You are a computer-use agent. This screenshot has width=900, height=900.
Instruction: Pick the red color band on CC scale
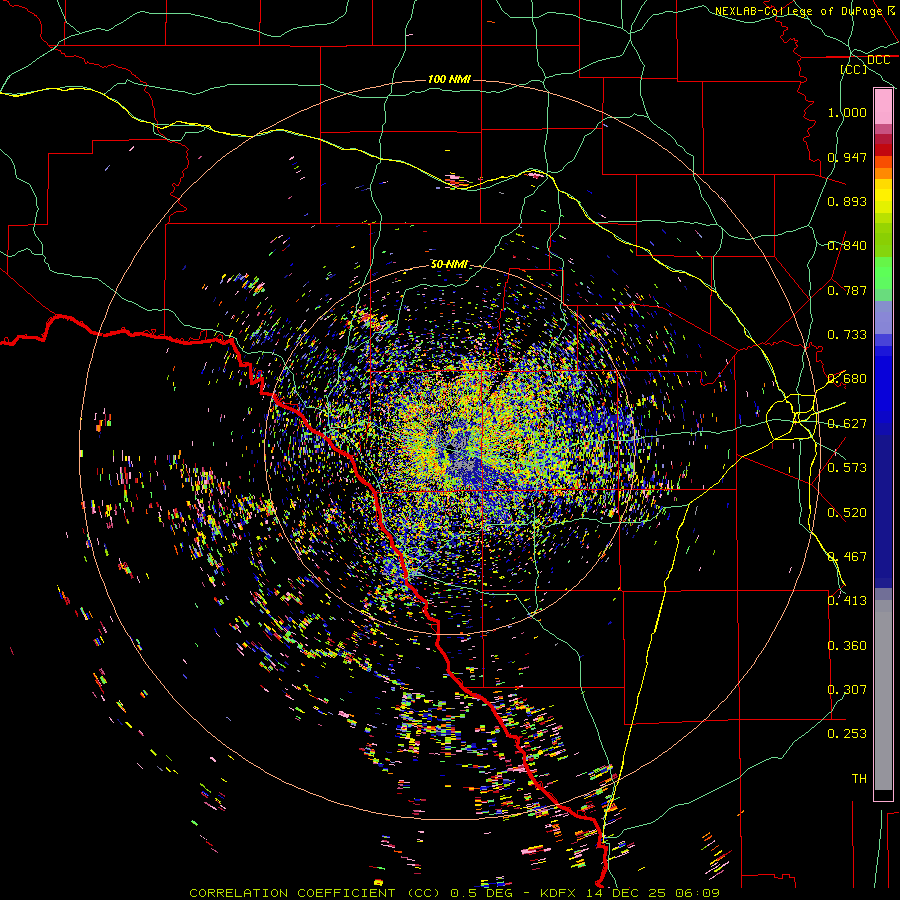click(883, 149)
